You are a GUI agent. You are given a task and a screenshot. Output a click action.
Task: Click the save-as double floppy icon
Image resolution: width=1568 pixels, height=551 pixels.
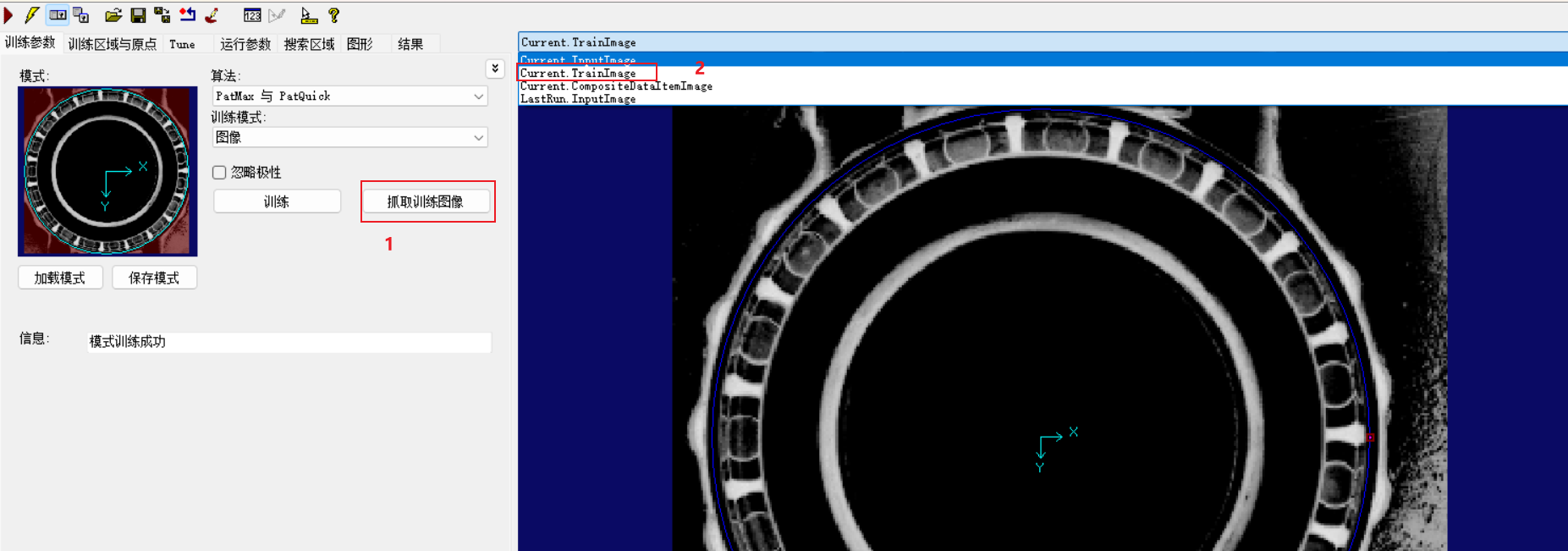tap(162, 15)
